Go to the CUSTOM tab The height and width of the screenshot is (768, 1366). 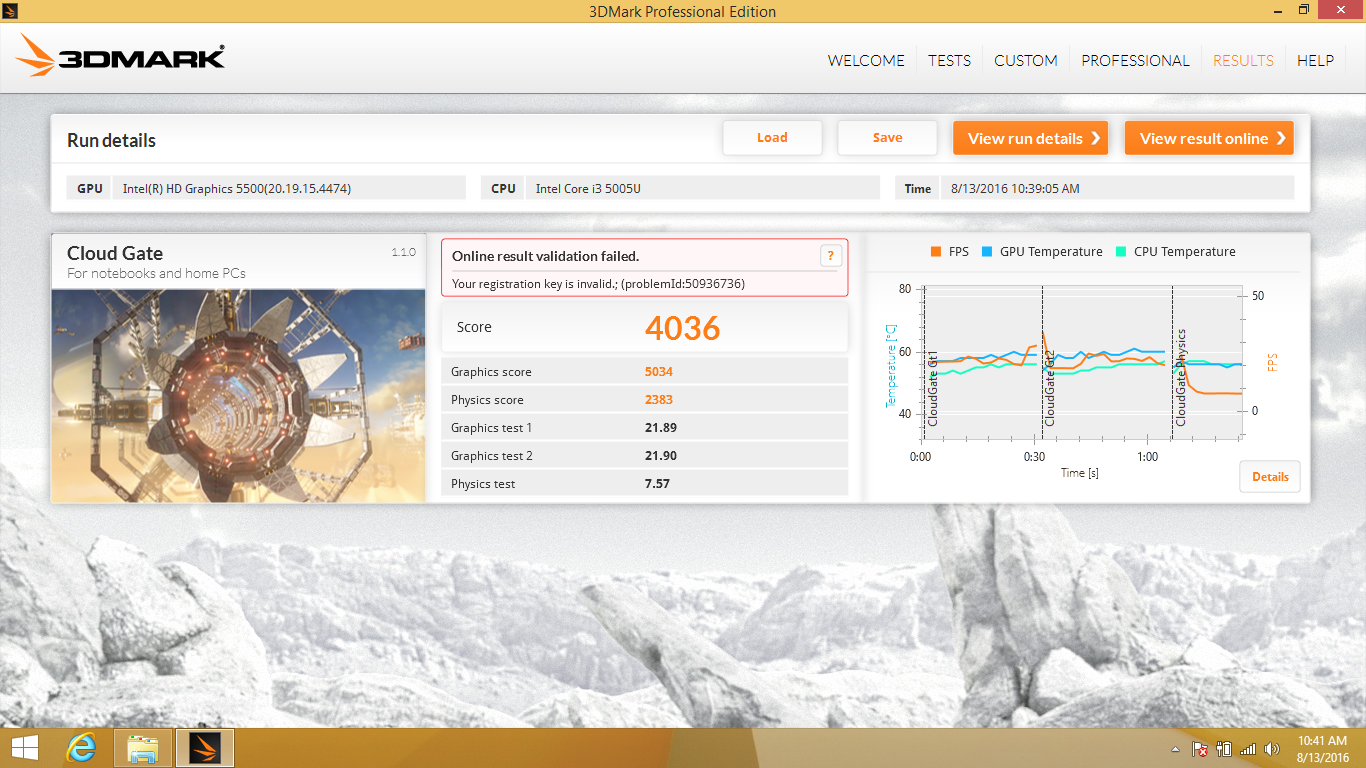[x=1025, y=60]
